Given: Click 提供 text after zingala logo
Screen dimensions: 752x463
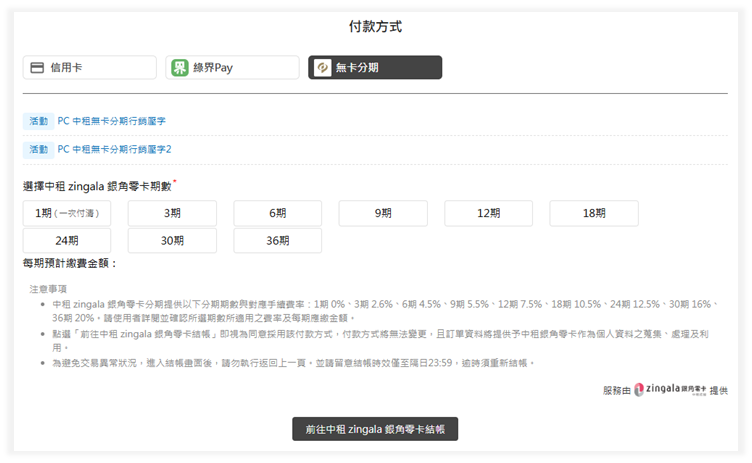Looking at the screenshot, I should (x=718, y=391).
